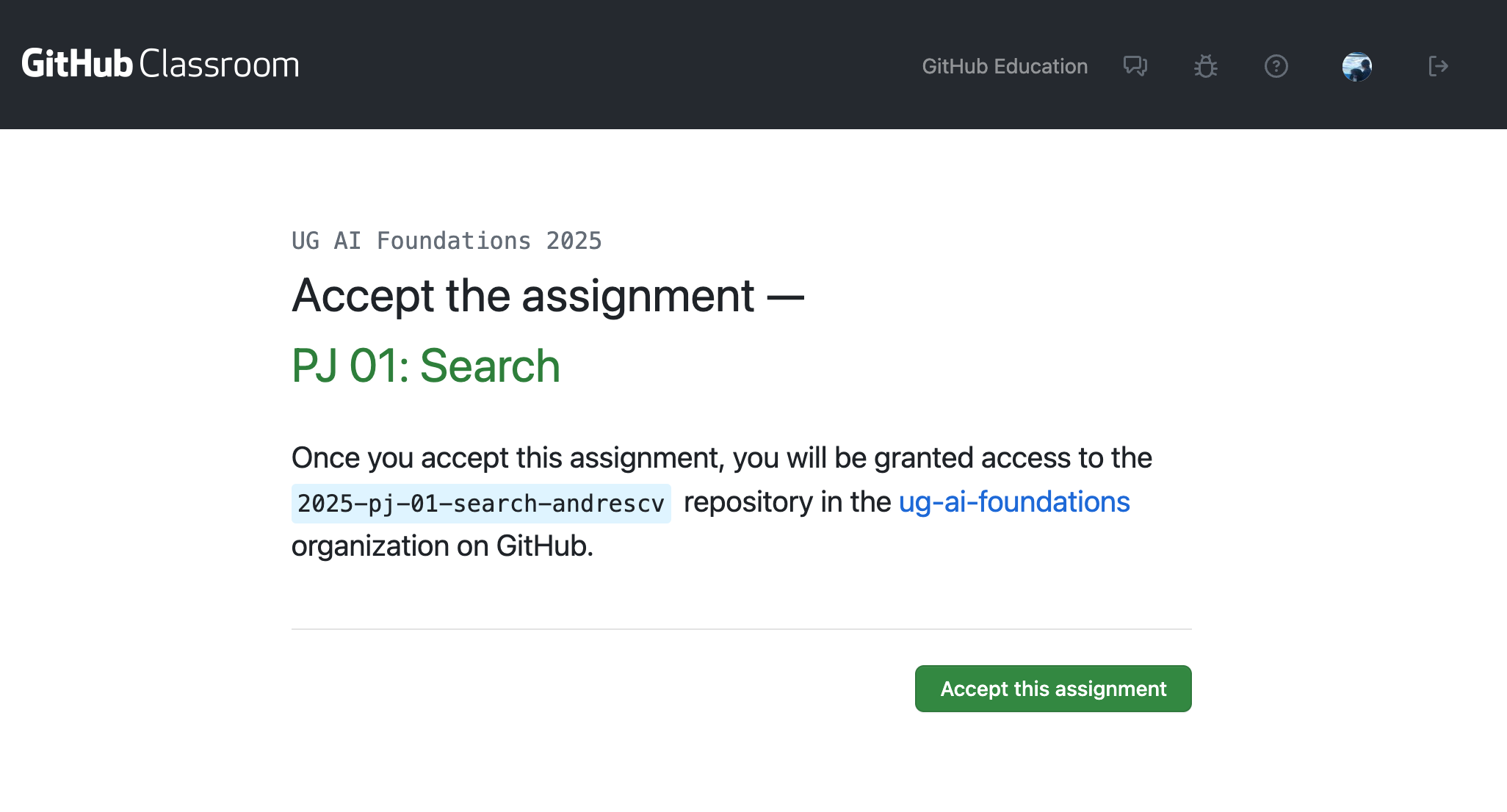Open the discussions speech bubble icon
The height and width of the screenshot is (812, 1507).
click(x=1135, y=66)
